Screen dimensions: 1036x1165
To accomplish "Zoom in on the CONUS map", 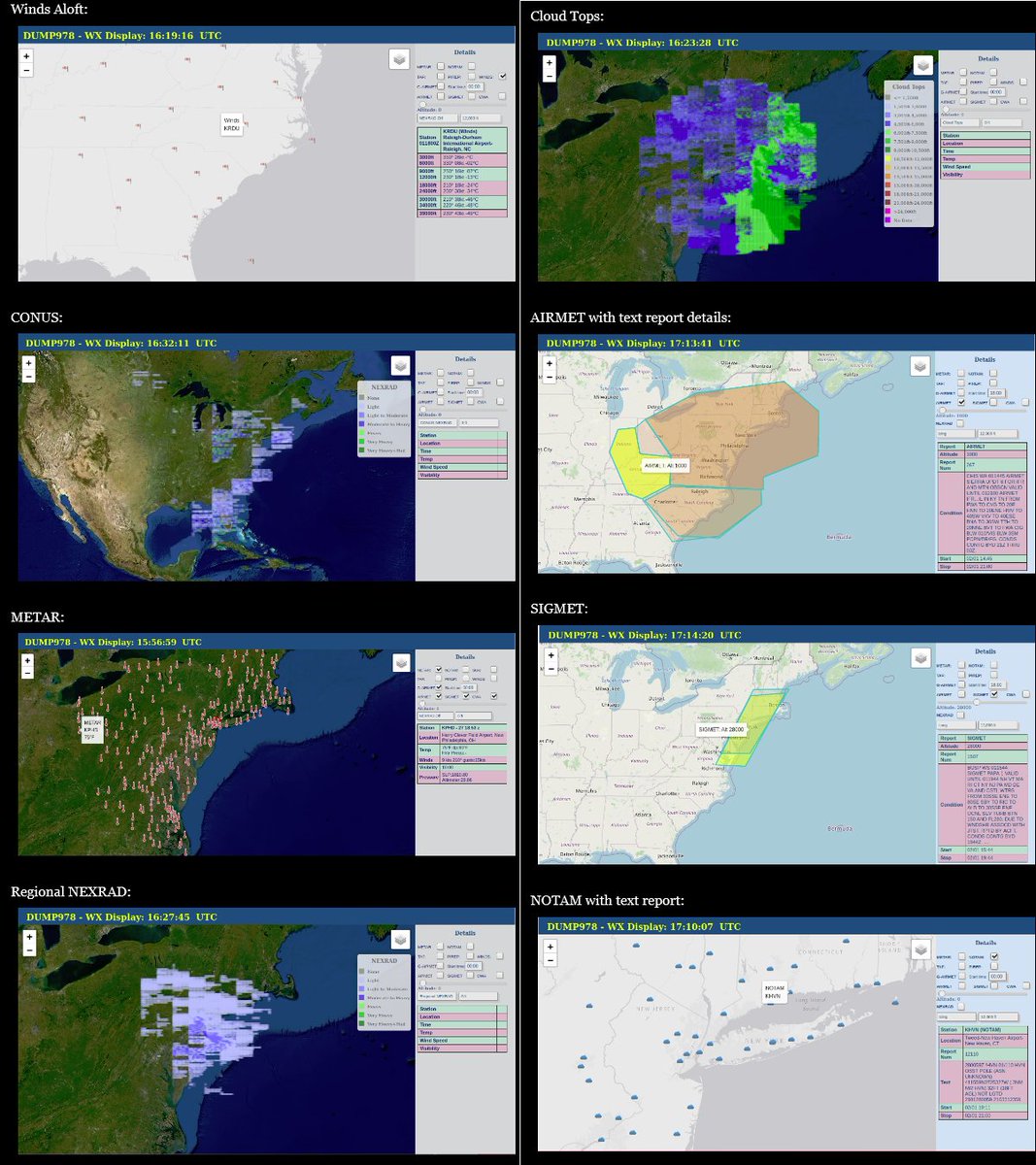I will [x=28, y=363].
